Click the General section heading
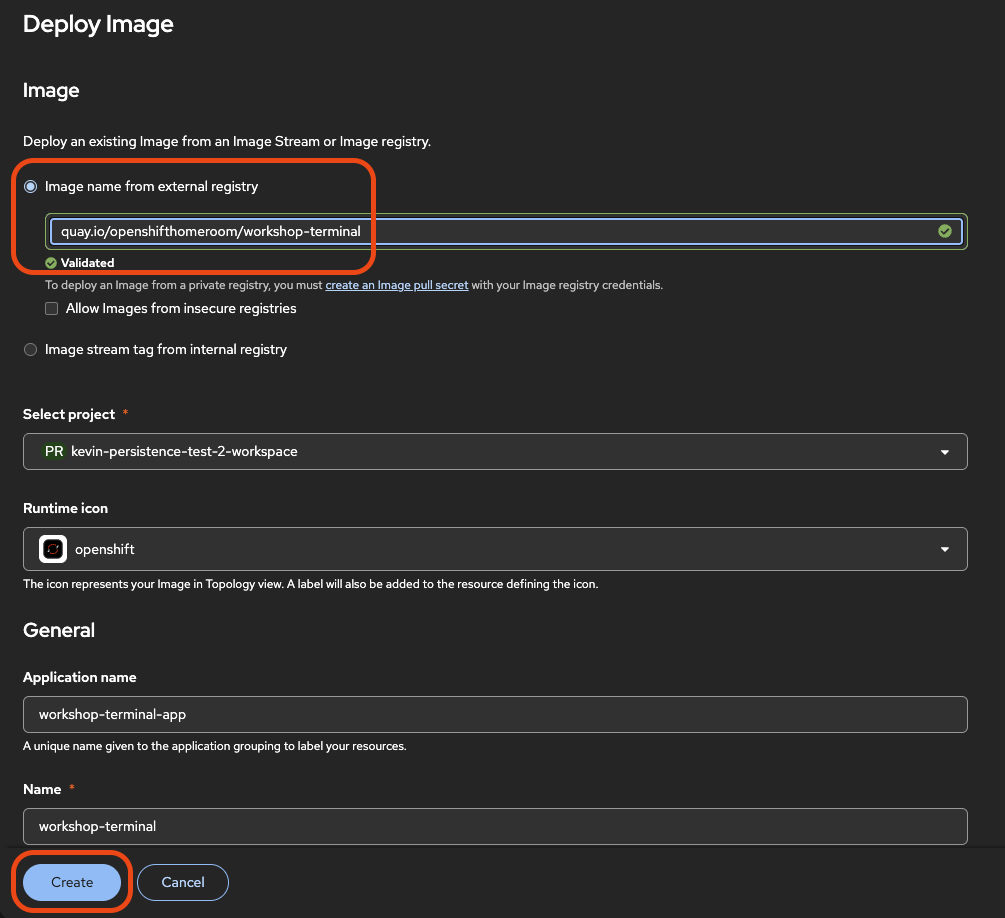Viewport: 1005px width, 918px height. pos(59,630)
